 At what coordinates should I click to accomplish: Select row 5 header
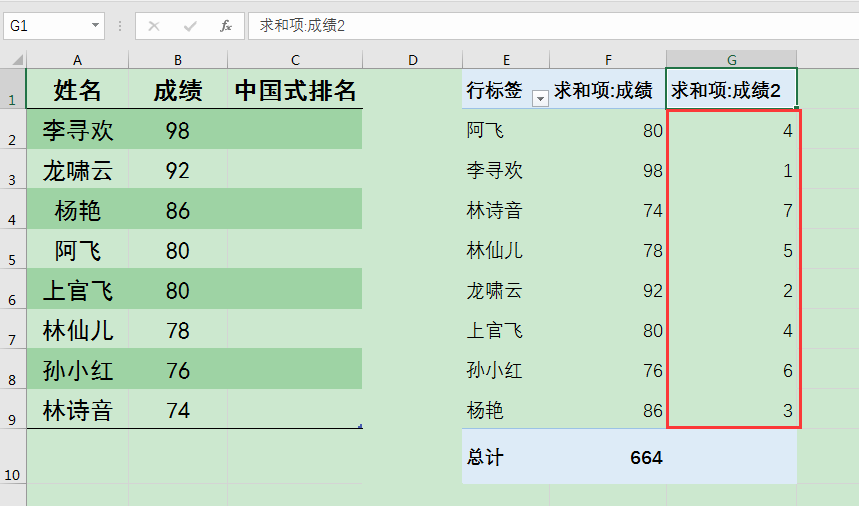click(x=13, y=249)
